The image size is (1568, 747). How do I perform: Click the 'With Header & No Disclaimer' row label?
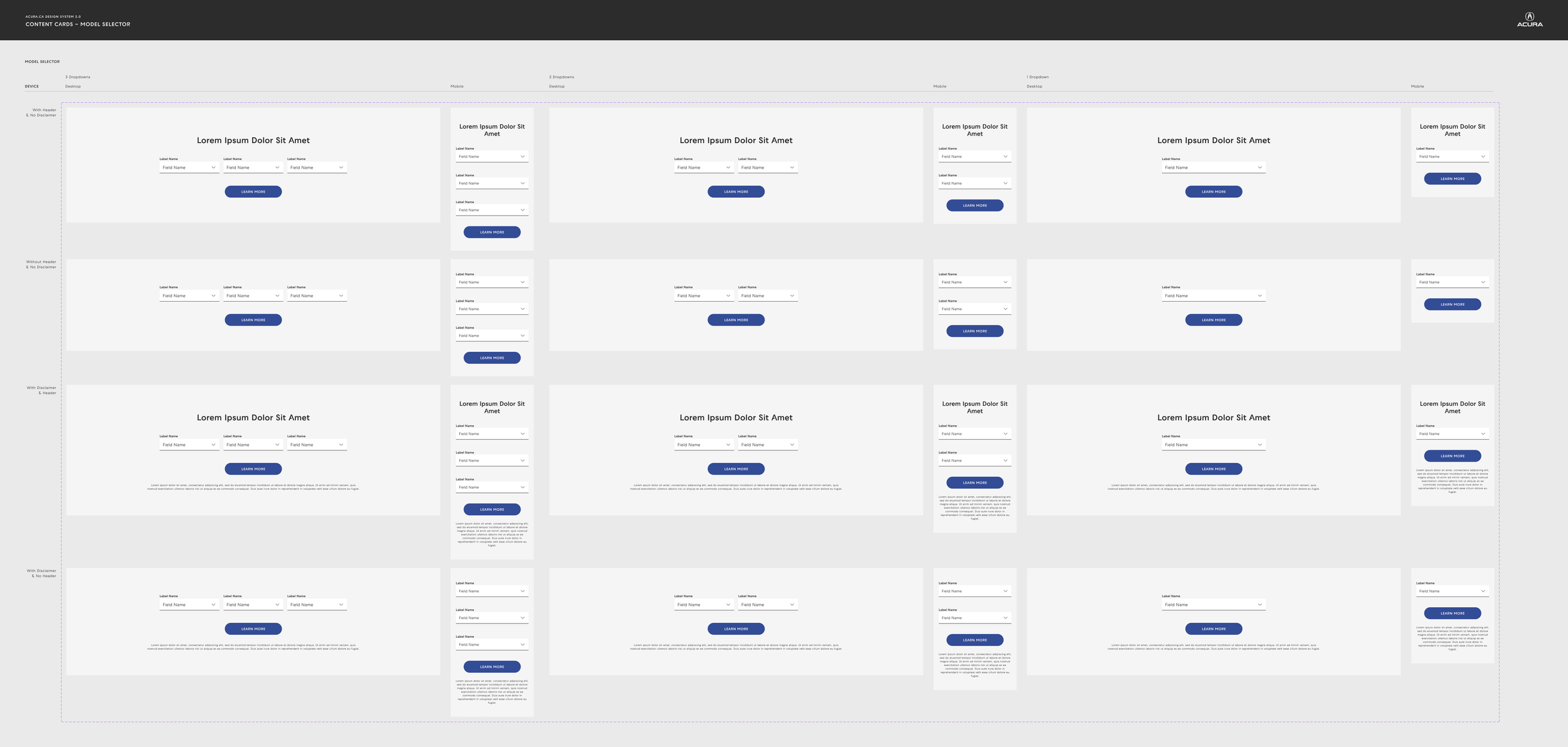tap(41, 113)
